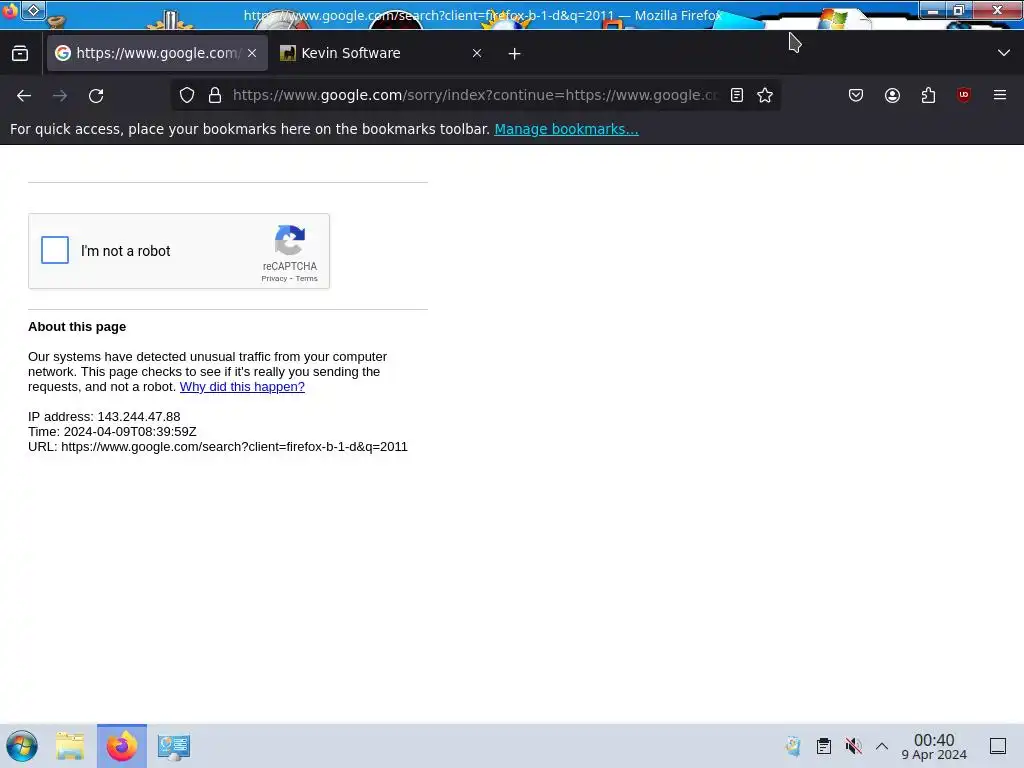Viewport: 1024px width, 768px height.
Task: Open the clipboard tray icon
Action: tap(824, 746)
